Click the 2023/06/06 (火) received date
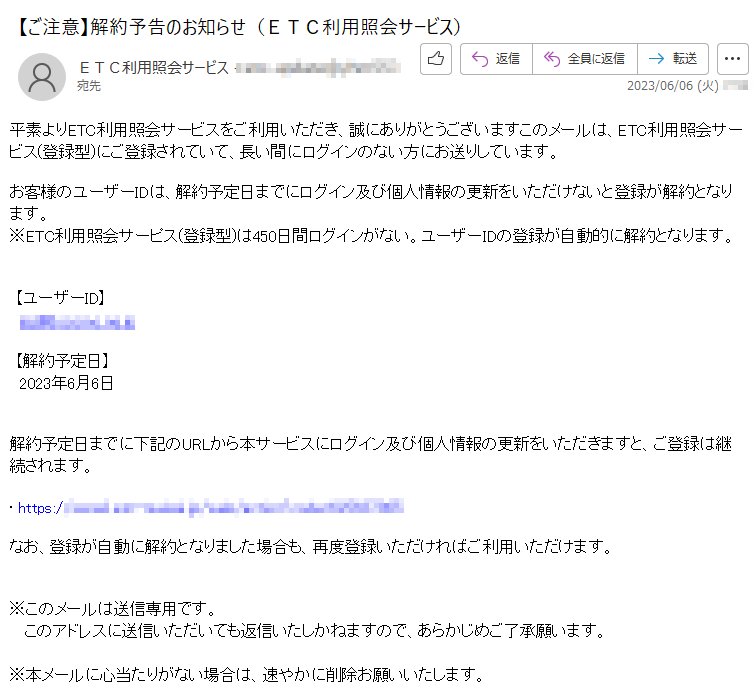Viewport: 755px width, 693px height. (673, 86)
